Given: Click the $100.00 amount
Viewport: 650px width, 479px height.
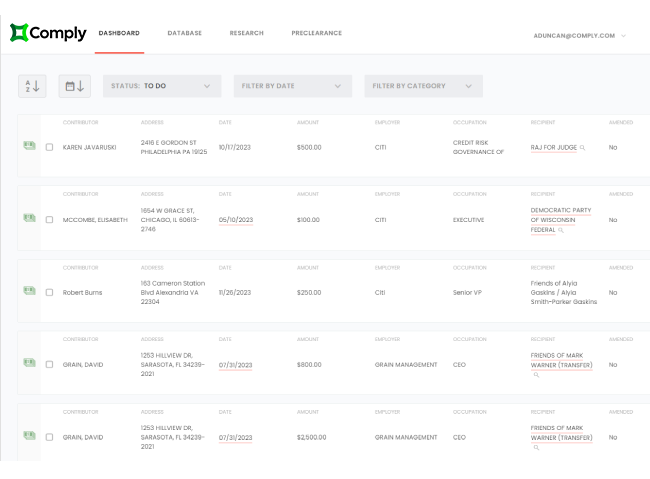Looking at the screenshot, I should (308, 220).
